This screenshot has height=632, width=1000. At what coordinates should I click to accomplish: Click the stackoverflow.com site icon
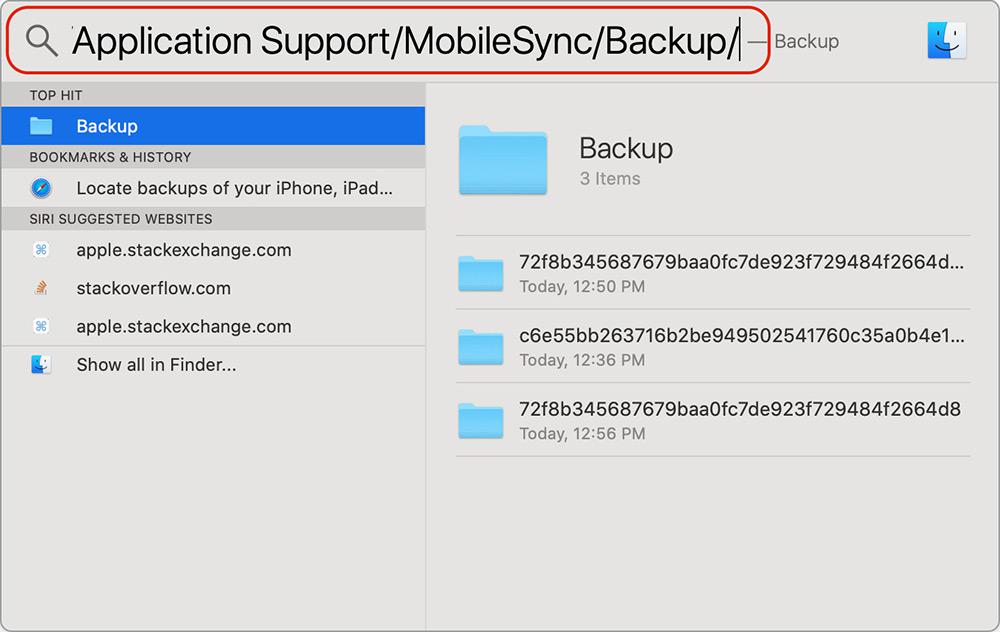pyautogui.click(x=41, y=288)
